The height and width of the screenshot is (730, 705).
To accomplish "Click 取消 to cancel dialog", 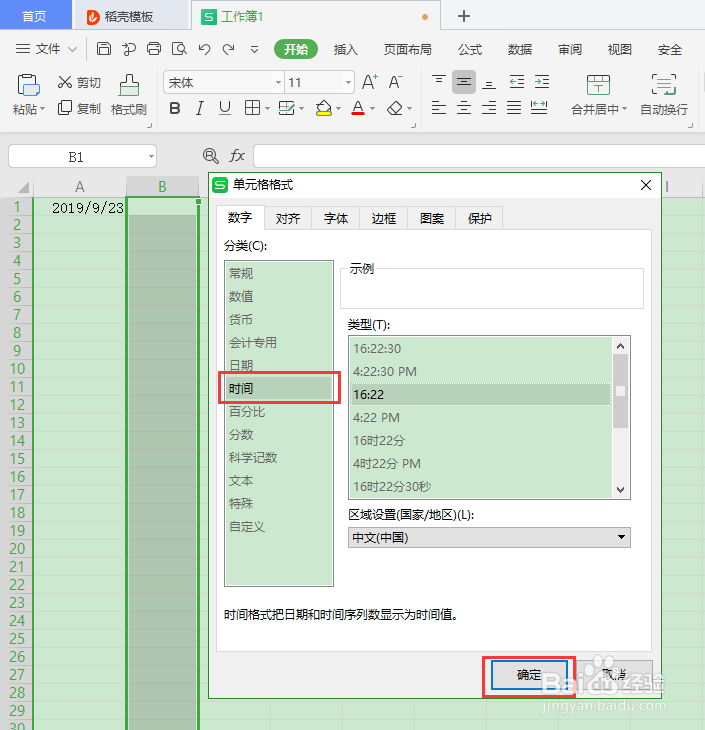I will pos(614,674).
